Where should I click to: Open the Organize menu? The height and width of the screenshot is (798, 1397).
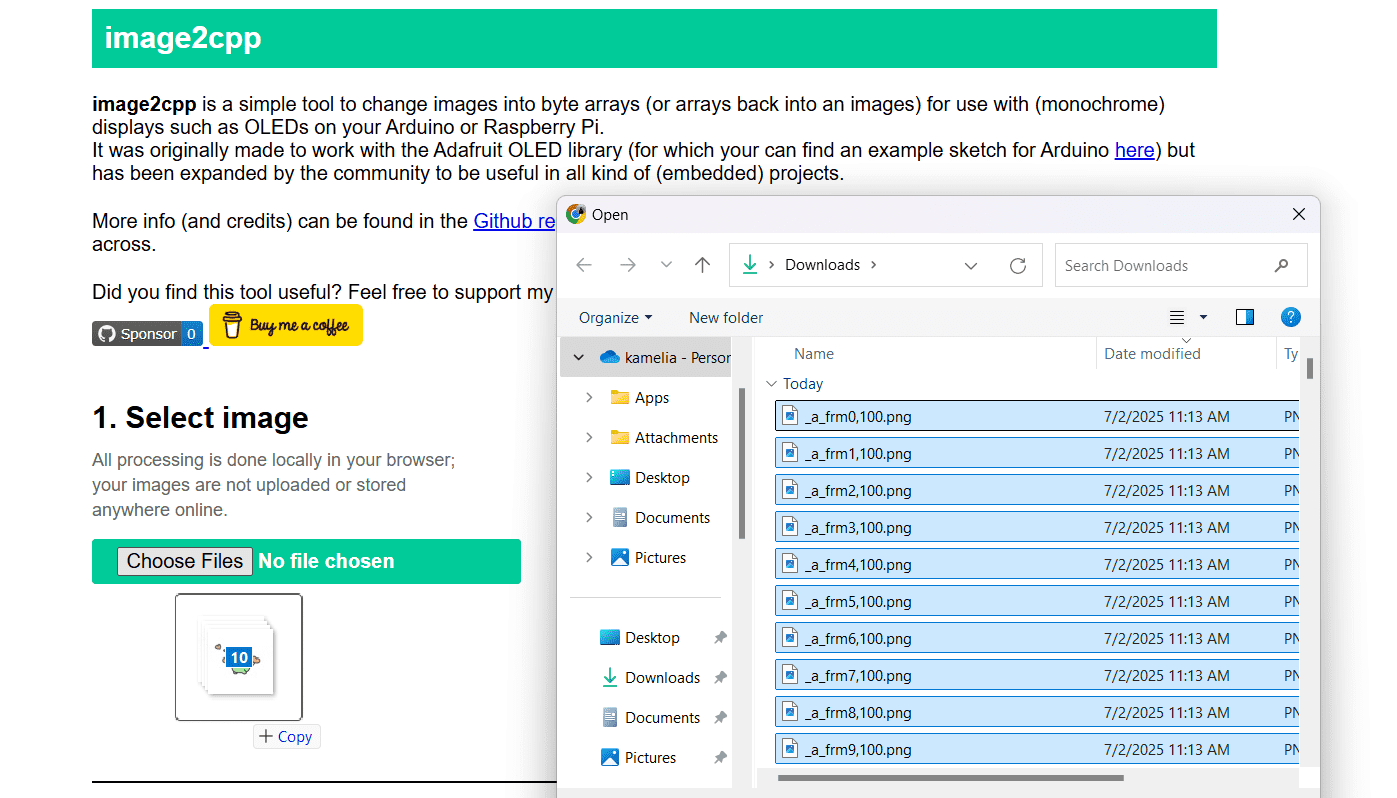click(615, 317)
